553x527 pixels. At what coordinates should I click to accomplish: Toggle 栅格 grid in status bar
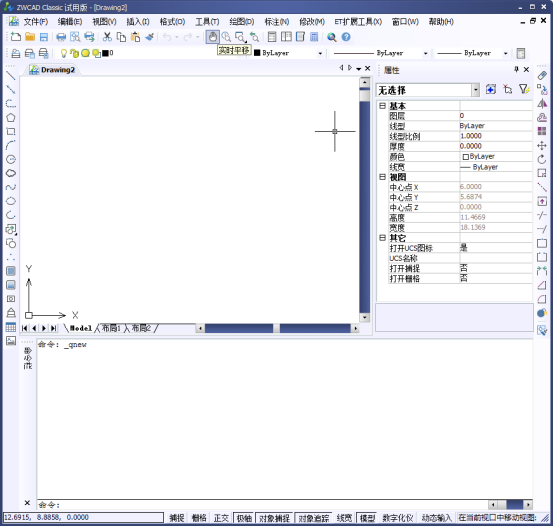(199, 518)
